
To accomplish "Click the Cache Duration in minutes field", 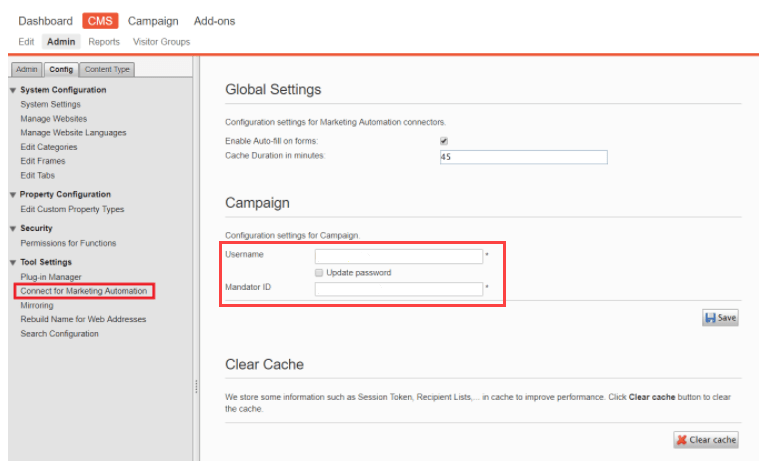I will pos(523,157).
